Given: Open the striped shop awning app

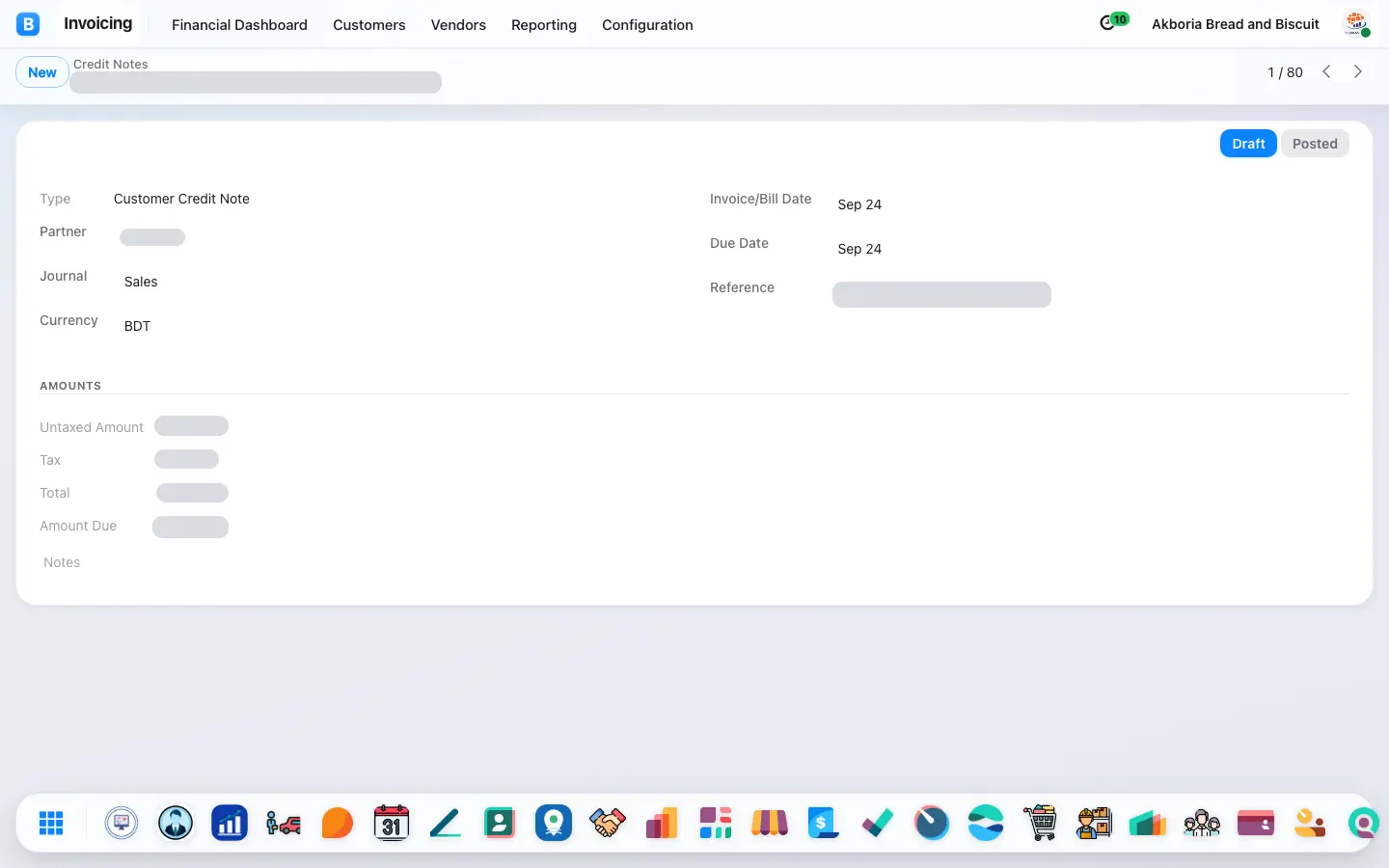Looking at the screenshot, I should 770,823.
